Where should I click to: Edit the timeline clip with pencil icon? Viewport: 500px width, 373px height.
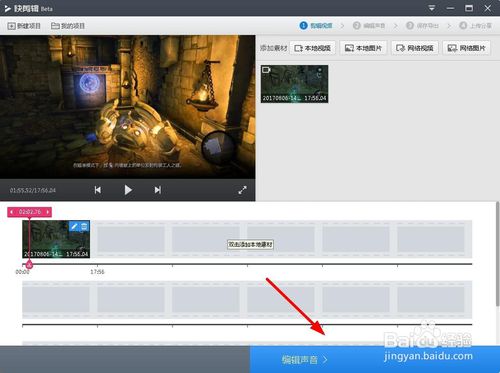click(x=74, y=226)
